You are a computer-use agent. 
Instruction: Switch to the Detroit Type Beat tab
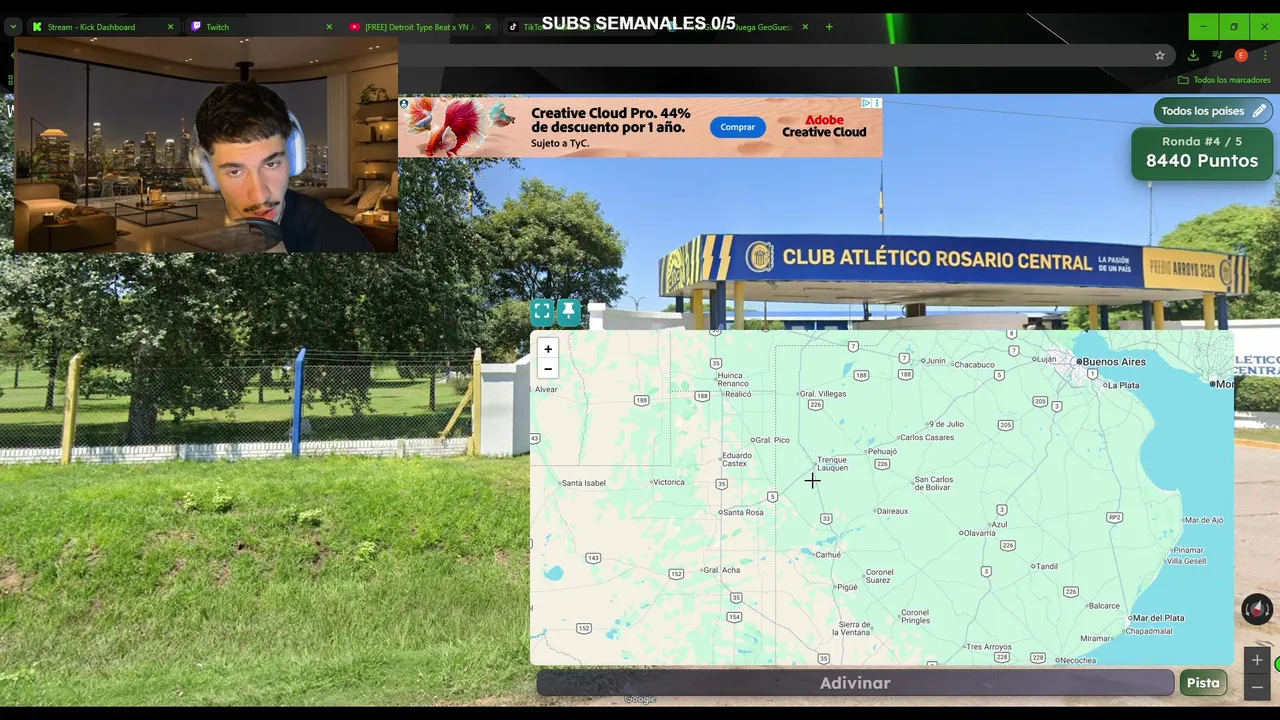[x=418, y=27]
